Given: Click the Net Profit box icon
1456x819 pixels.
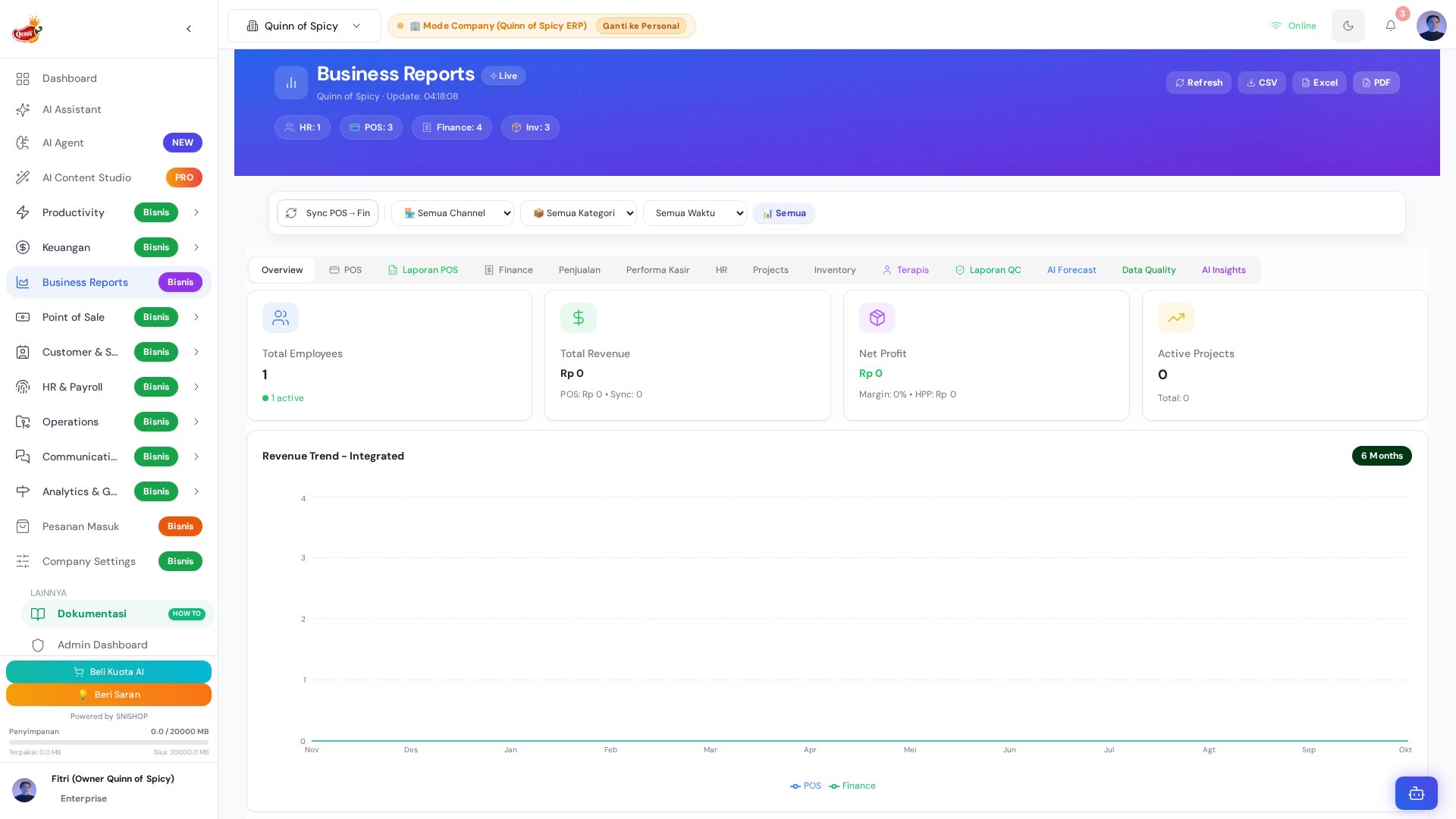Looking at the screenshot, I should click(x=877, y=318).
